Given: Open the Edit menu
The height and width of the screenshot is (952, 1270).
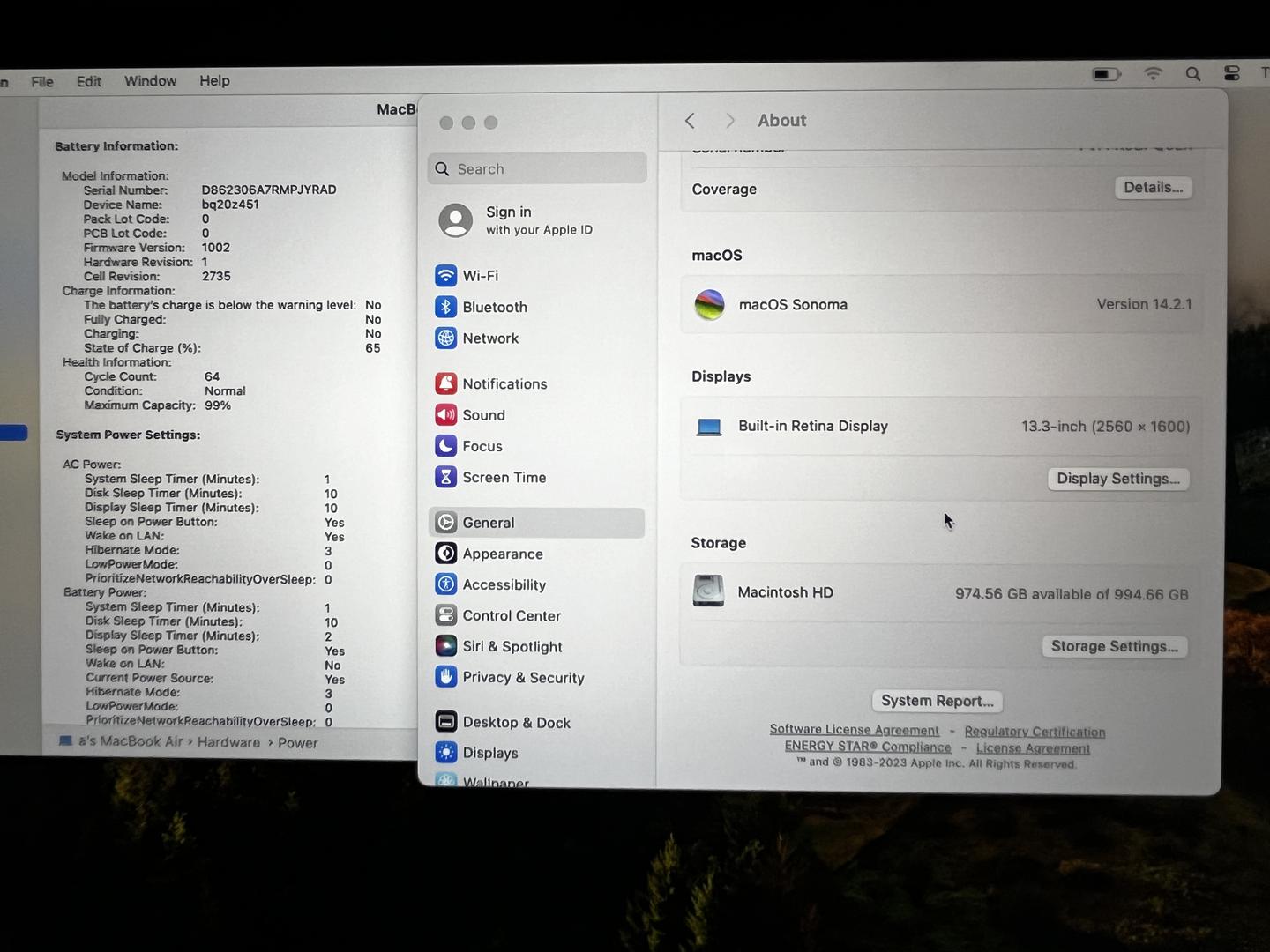Looking at the screenshot, I should pos(89,81).
